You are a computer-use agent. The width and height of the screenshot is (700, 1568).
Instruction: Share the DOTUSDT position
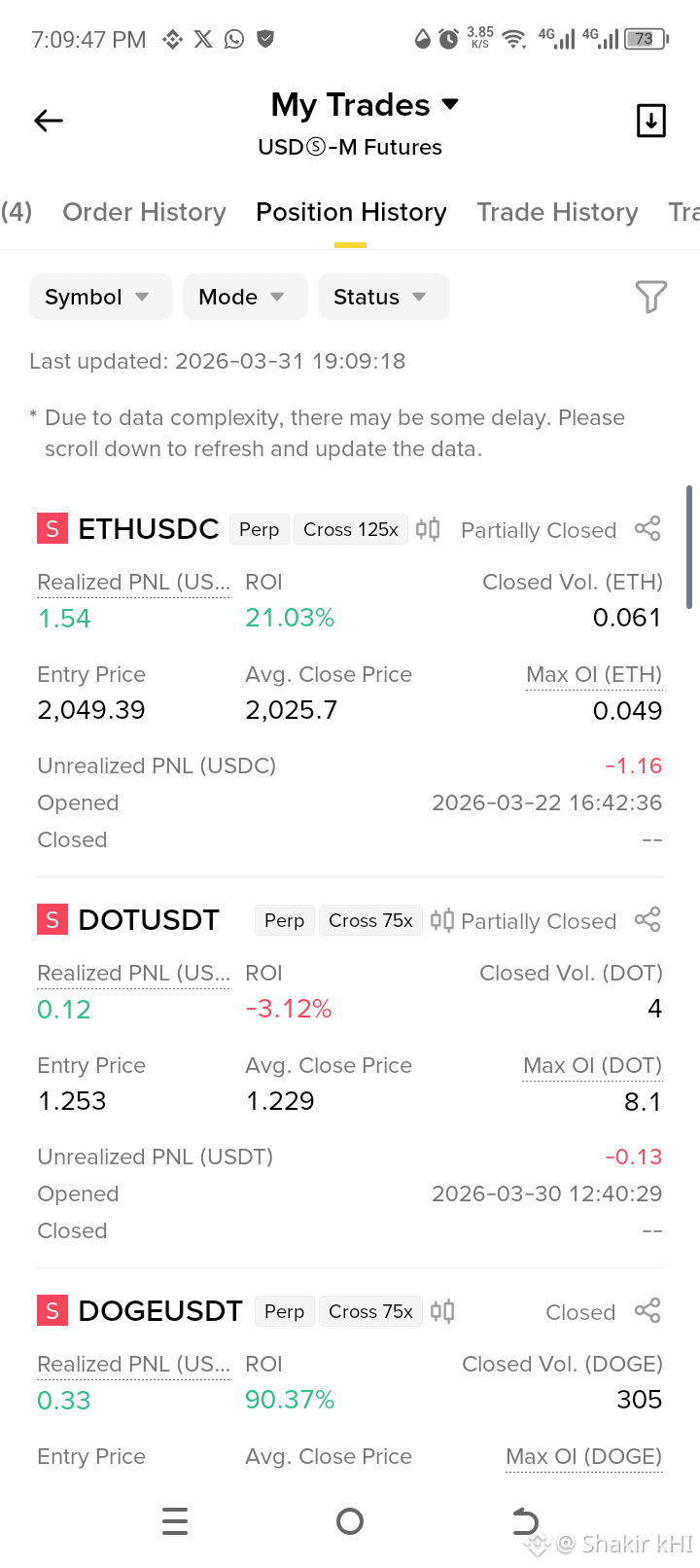[647, 920]
